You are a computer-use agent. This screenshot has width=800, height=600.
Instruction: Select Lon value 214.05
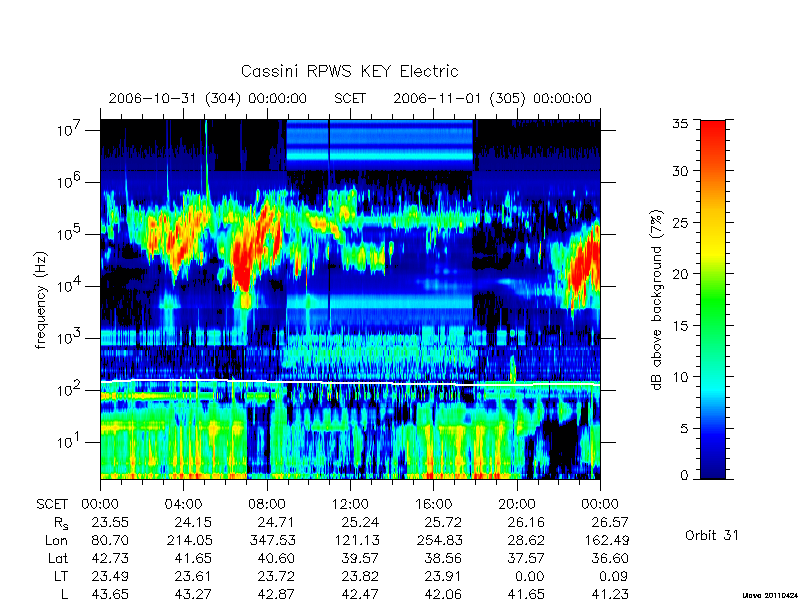click(189, 540)
